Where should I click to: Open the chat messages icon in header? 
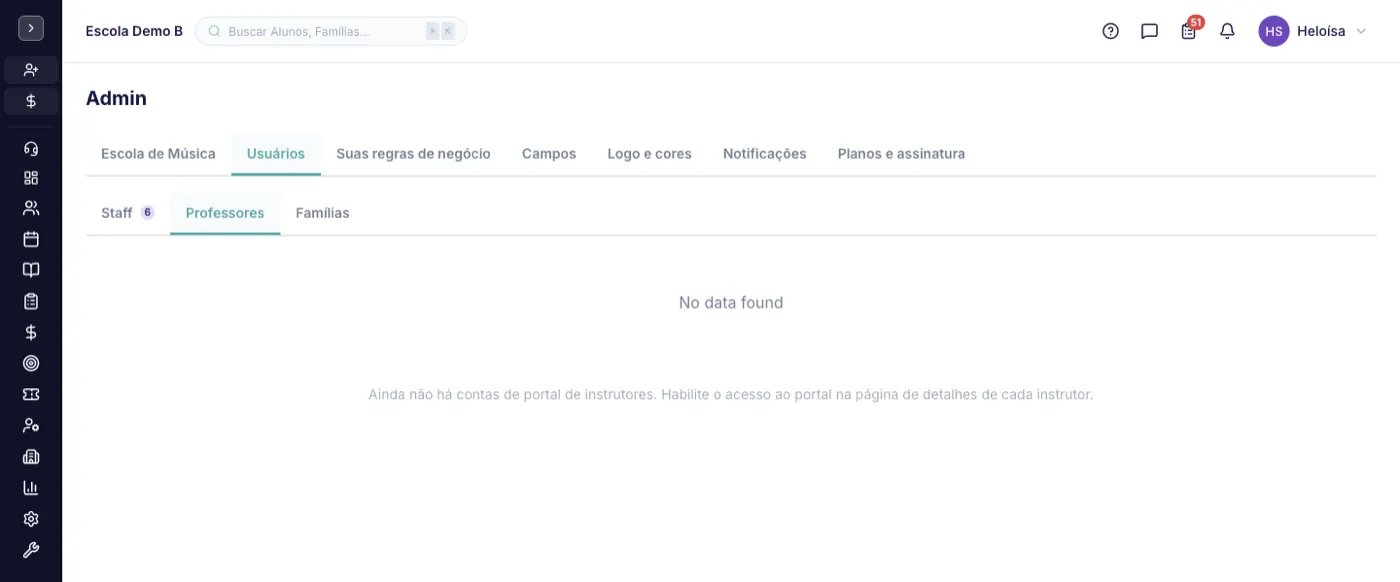[x=1149, y=31]
